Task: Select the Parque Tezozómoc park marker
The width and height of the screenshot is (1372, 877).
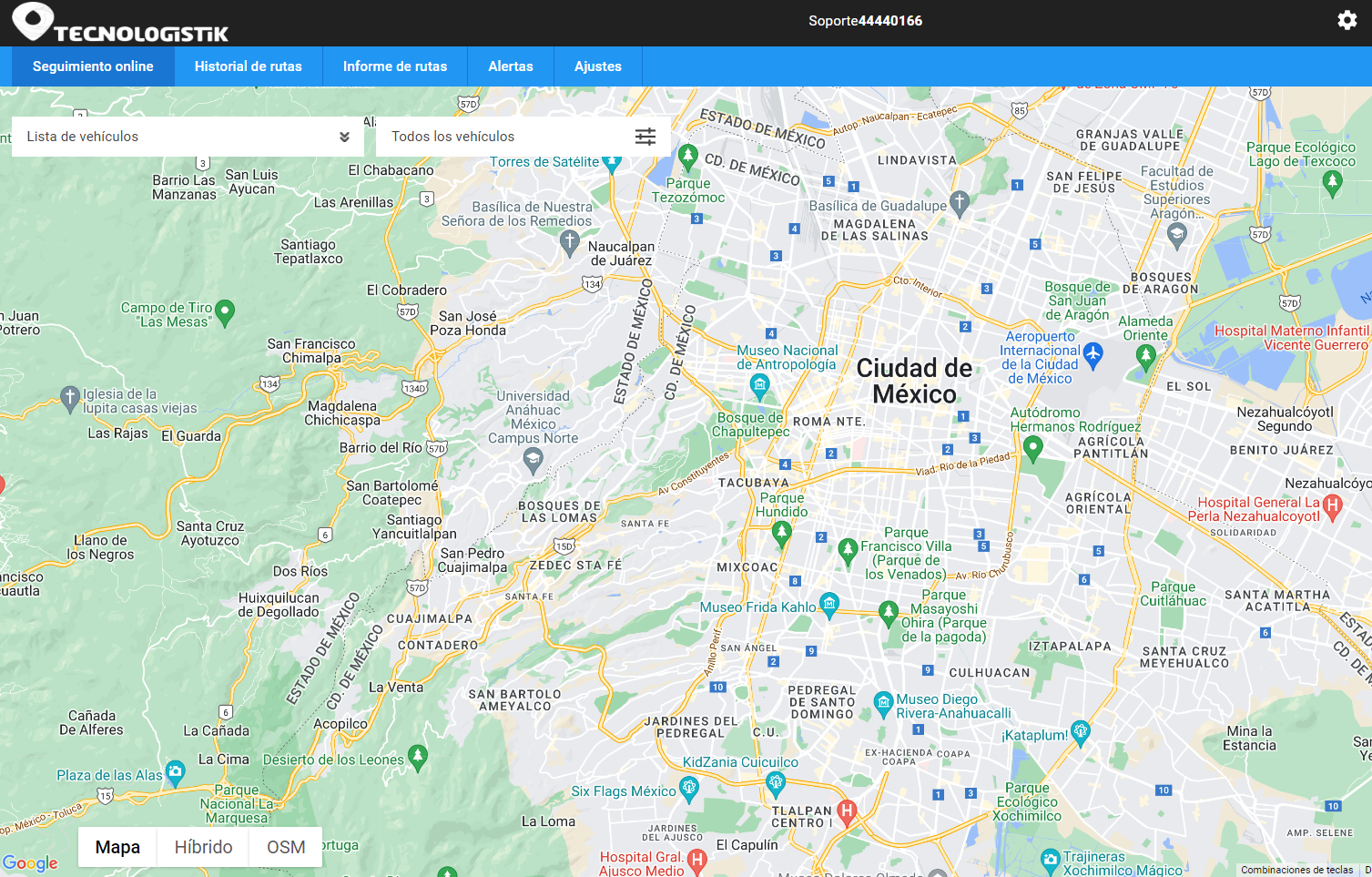Action: pyautogui.click(x=688, y=158)
